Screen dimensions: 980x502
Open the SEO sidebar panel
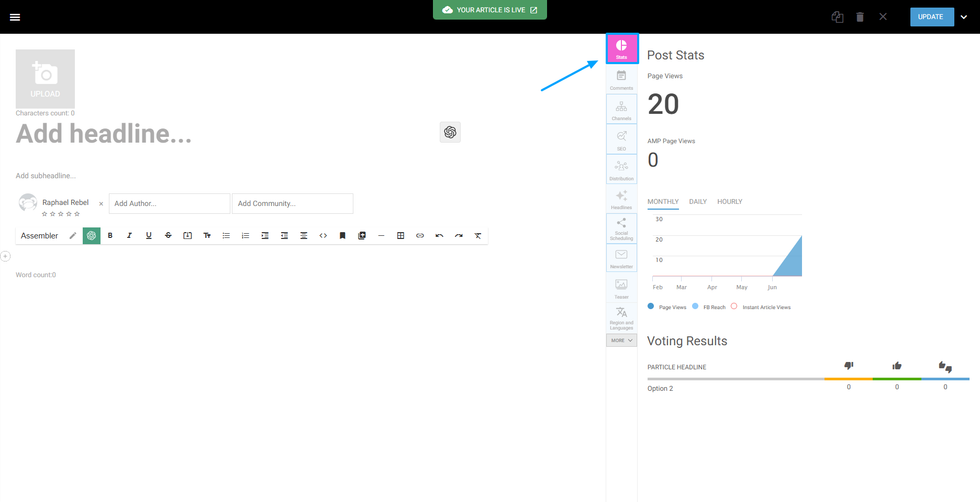pos(621,140)
